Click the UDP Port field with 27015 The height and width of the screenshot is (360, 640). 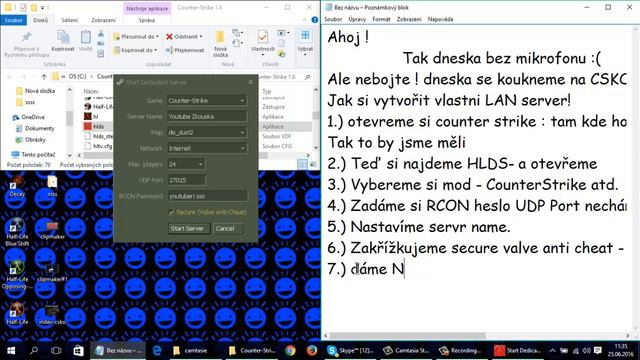point(187,180)
